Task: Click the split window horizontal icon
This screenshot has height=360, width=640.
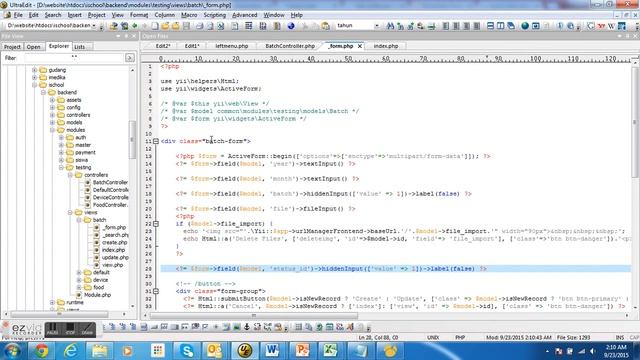Action: pyautogui.click(x=490, y=26)
